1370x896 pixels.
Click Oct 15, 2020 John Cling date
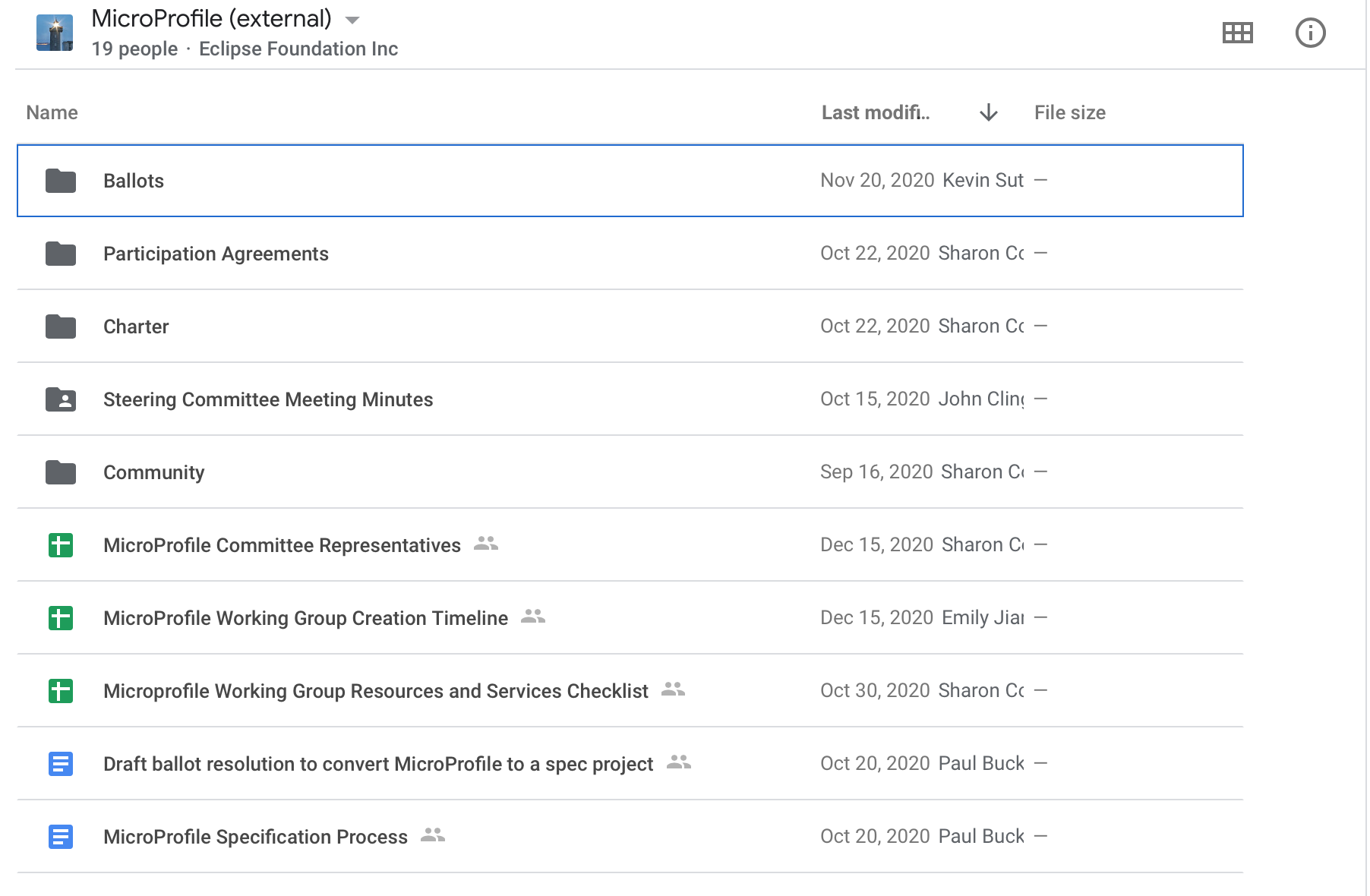point(922,399)
